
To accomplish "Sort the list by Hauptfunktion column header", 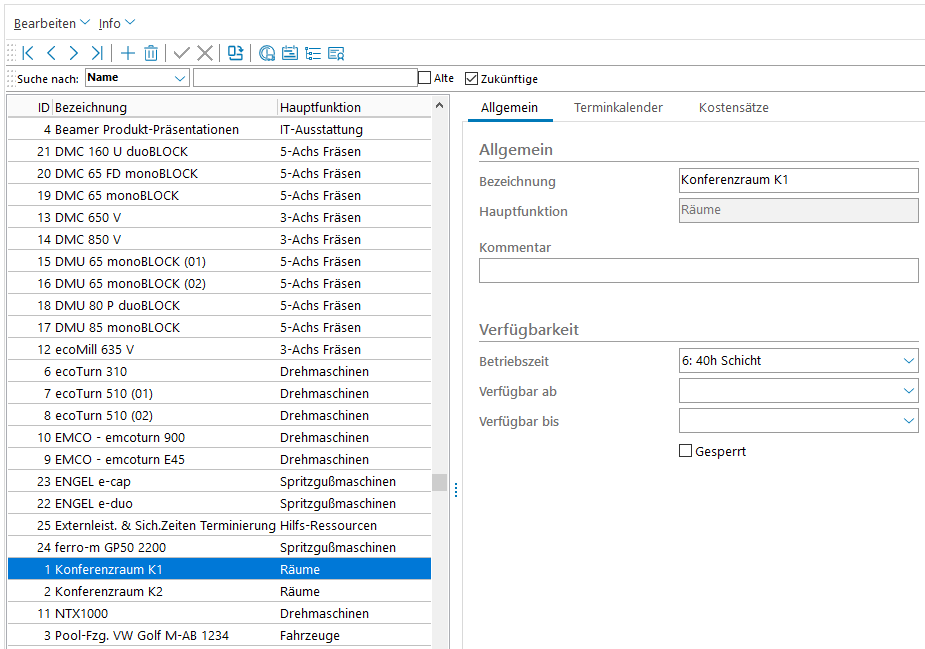I will [321, 107].
